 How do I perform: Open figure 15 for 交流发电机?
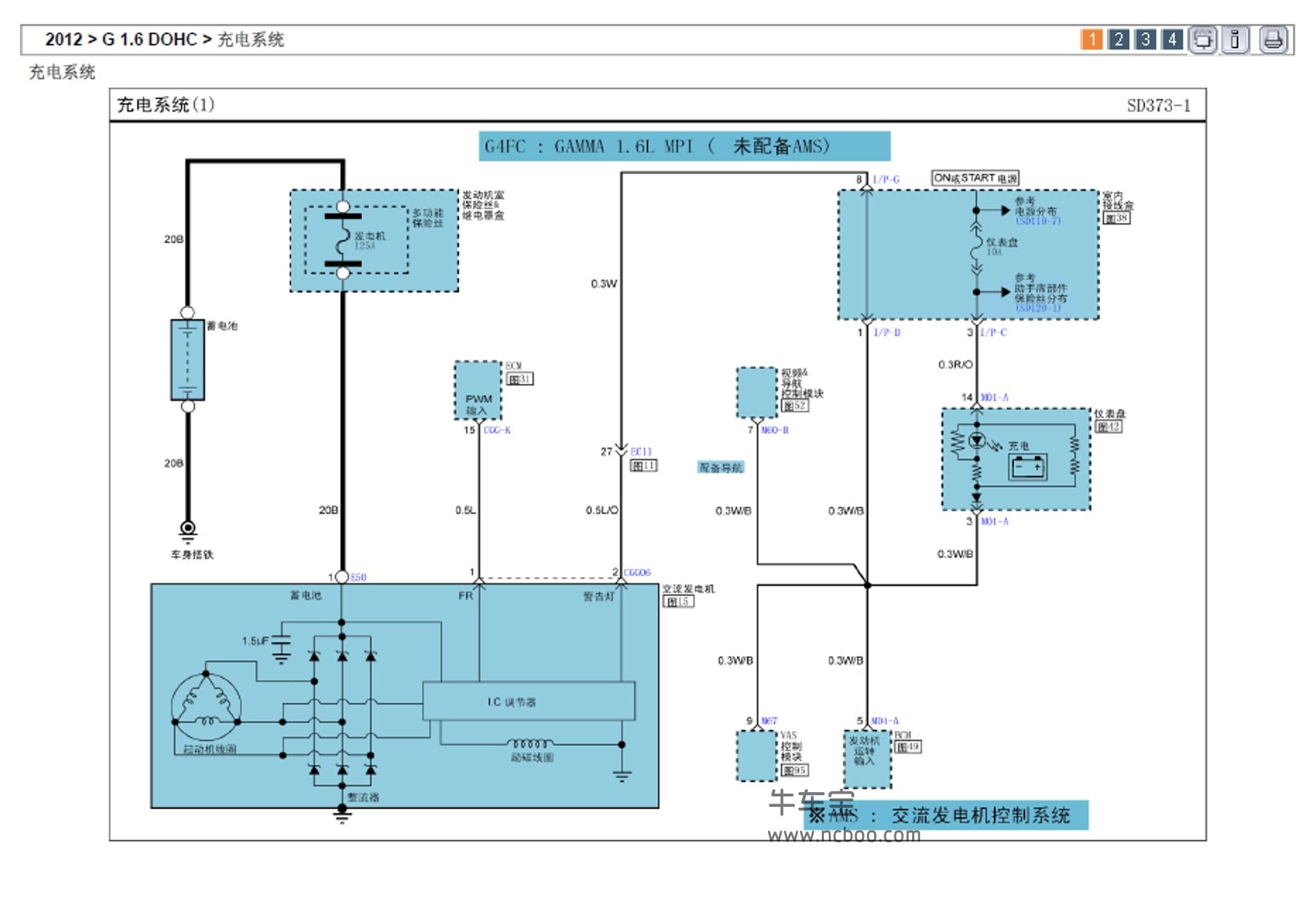677,602
